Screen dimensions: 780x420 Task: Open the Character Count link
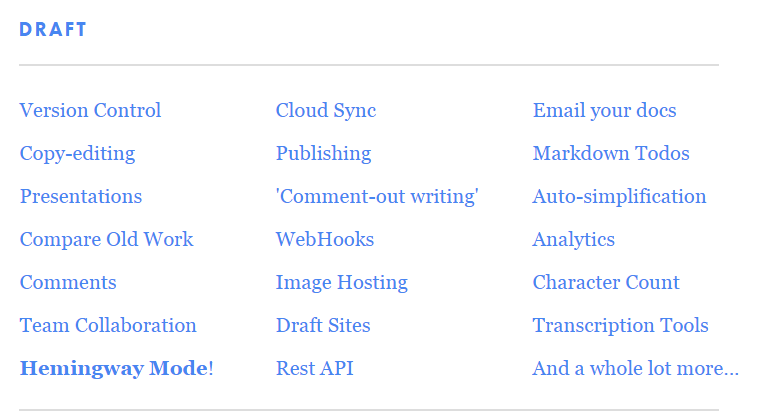point(606,283)
